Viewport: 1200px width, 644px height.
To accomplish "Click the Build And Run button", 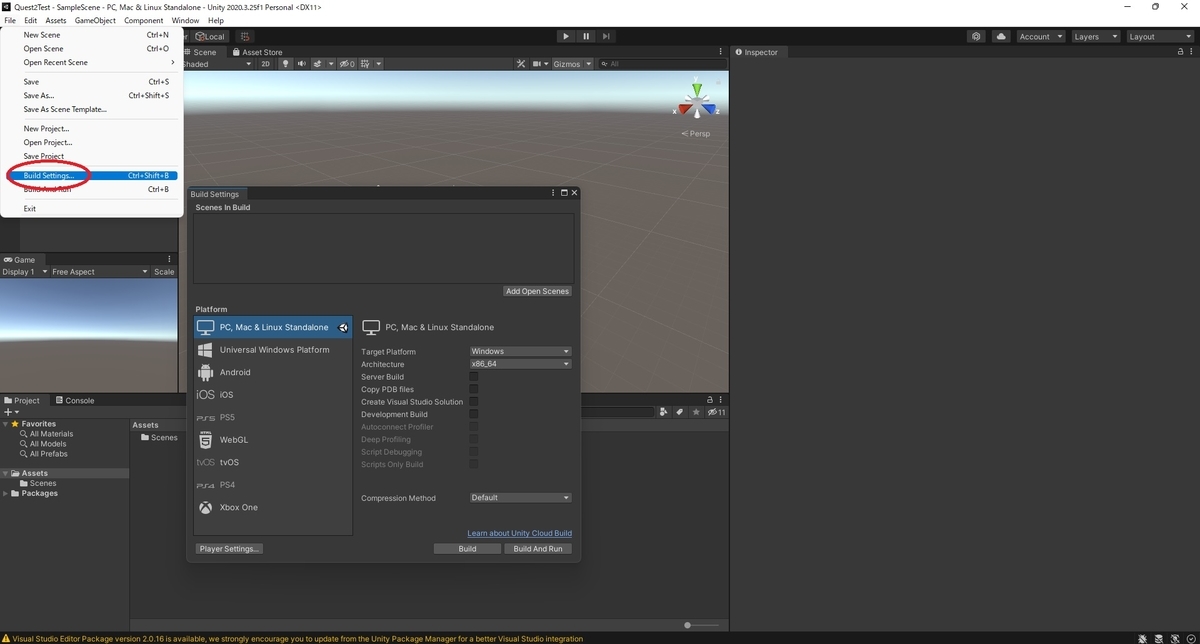I will tap(538, 549).
